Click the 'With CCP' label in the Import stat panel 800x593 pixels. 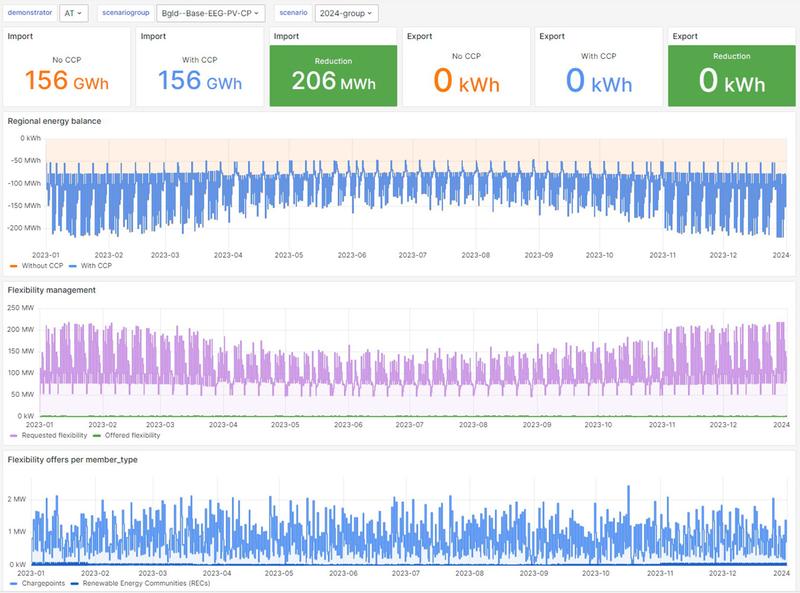199,60
